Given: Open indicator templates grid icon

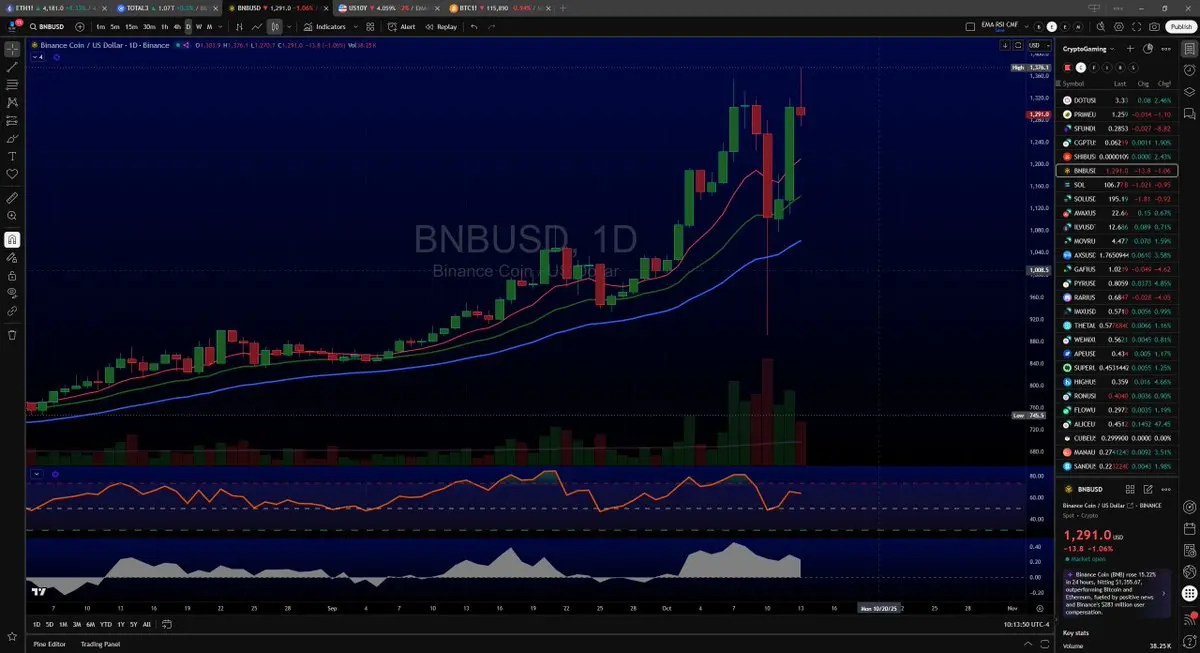Looking at the screenshot, I should (x=370, y=27).
